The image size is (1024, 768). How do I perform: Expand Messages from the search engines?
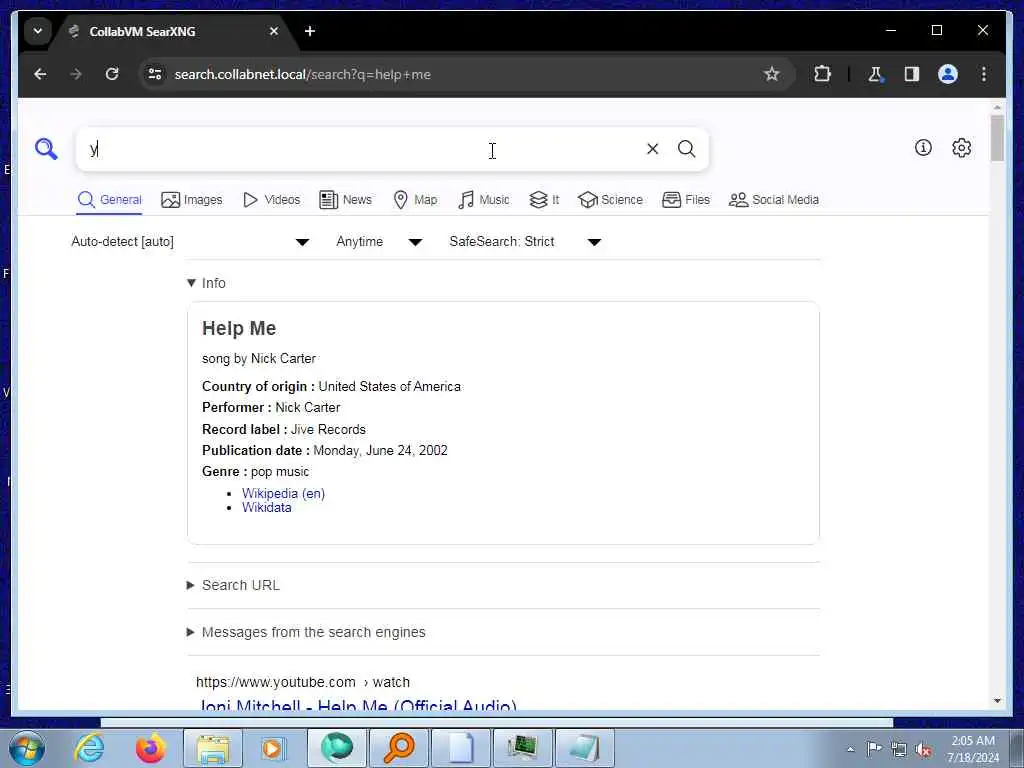(x=306, y=632)
